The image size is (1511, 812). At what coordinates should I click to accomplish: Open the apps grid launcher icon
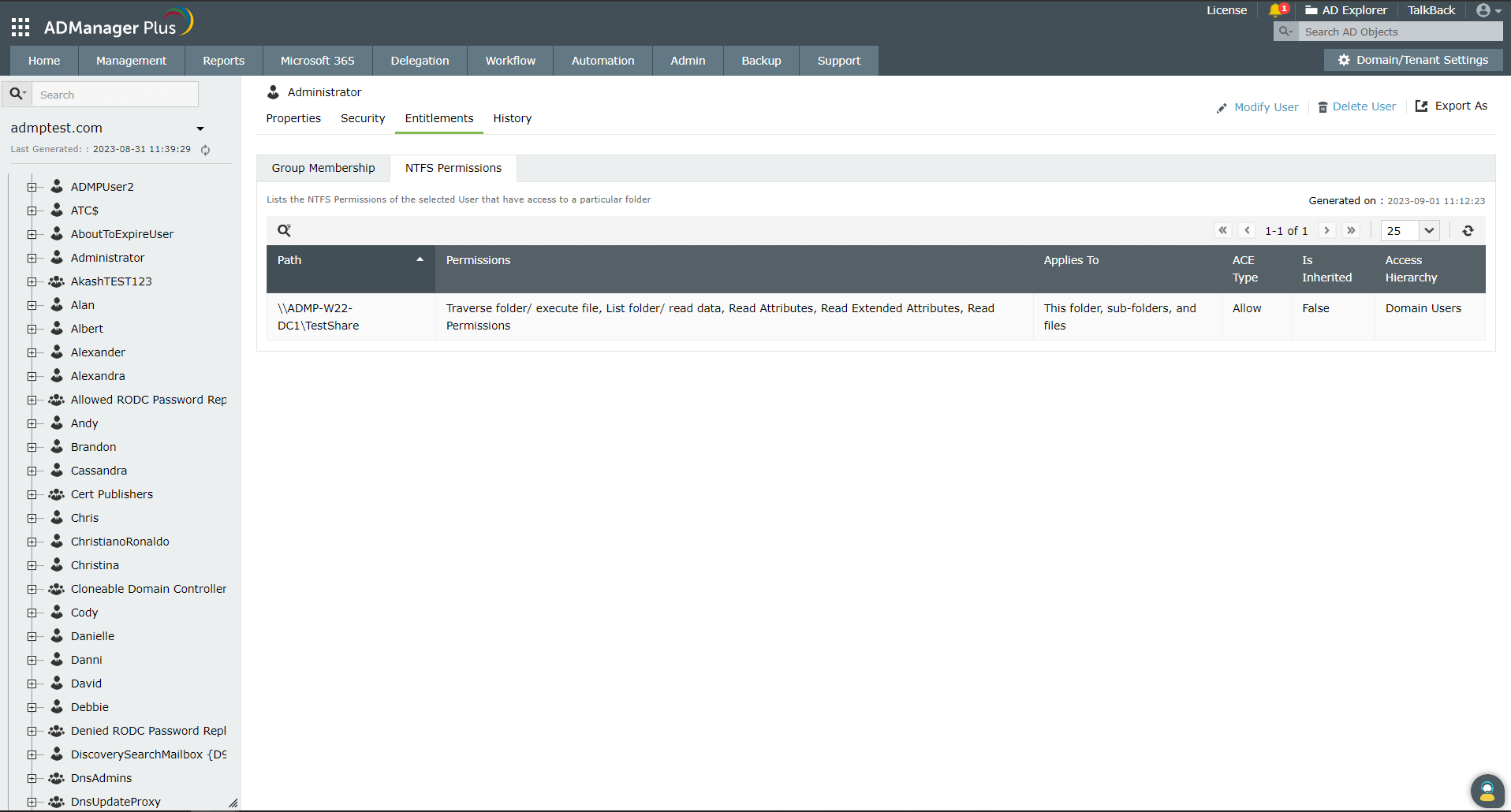(x=21, y=28)
